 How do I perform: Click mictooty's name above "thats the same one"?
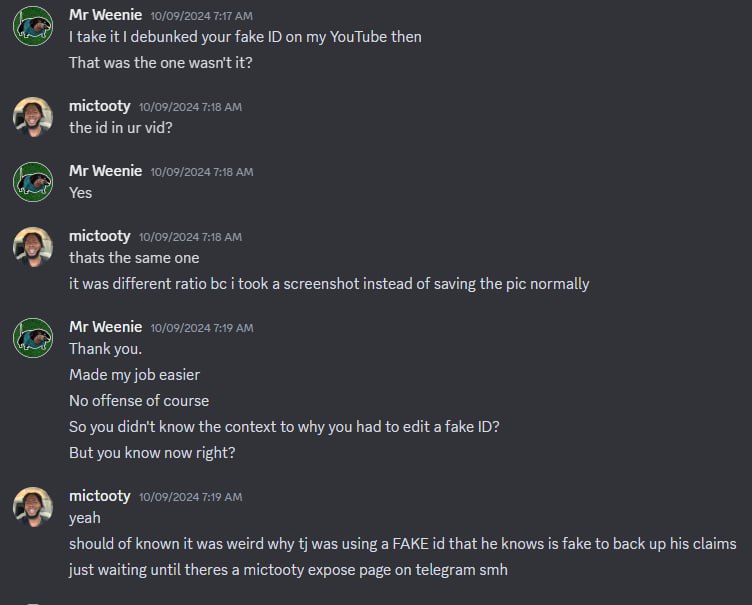click(x=99, y=236)
